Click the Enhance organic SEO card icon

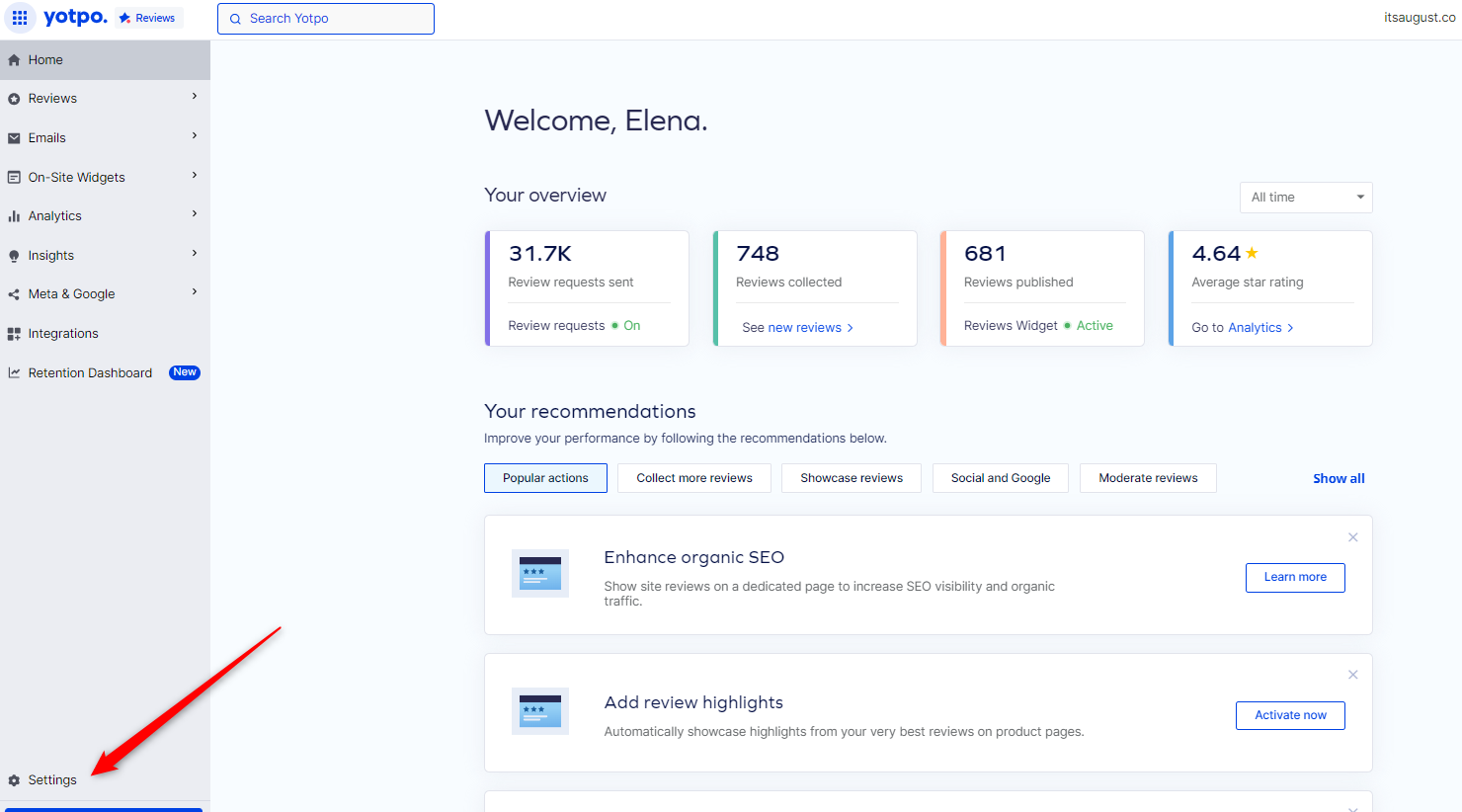click(540, 573)
